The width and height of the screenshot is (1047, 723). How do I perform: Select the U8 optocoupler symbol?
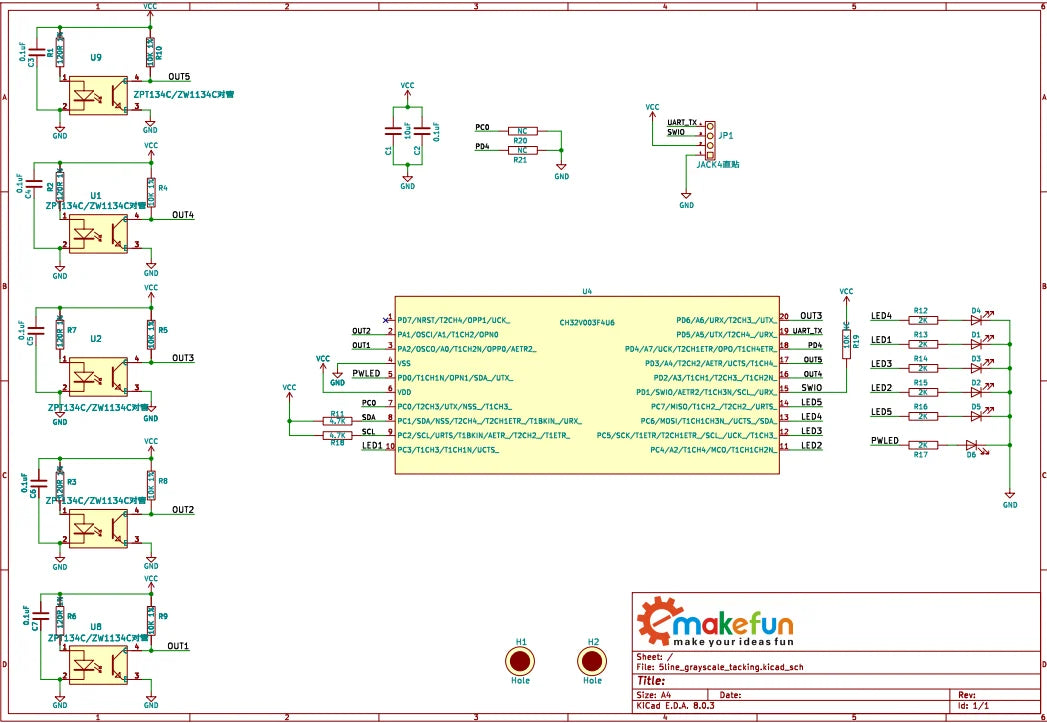[98, 665]
